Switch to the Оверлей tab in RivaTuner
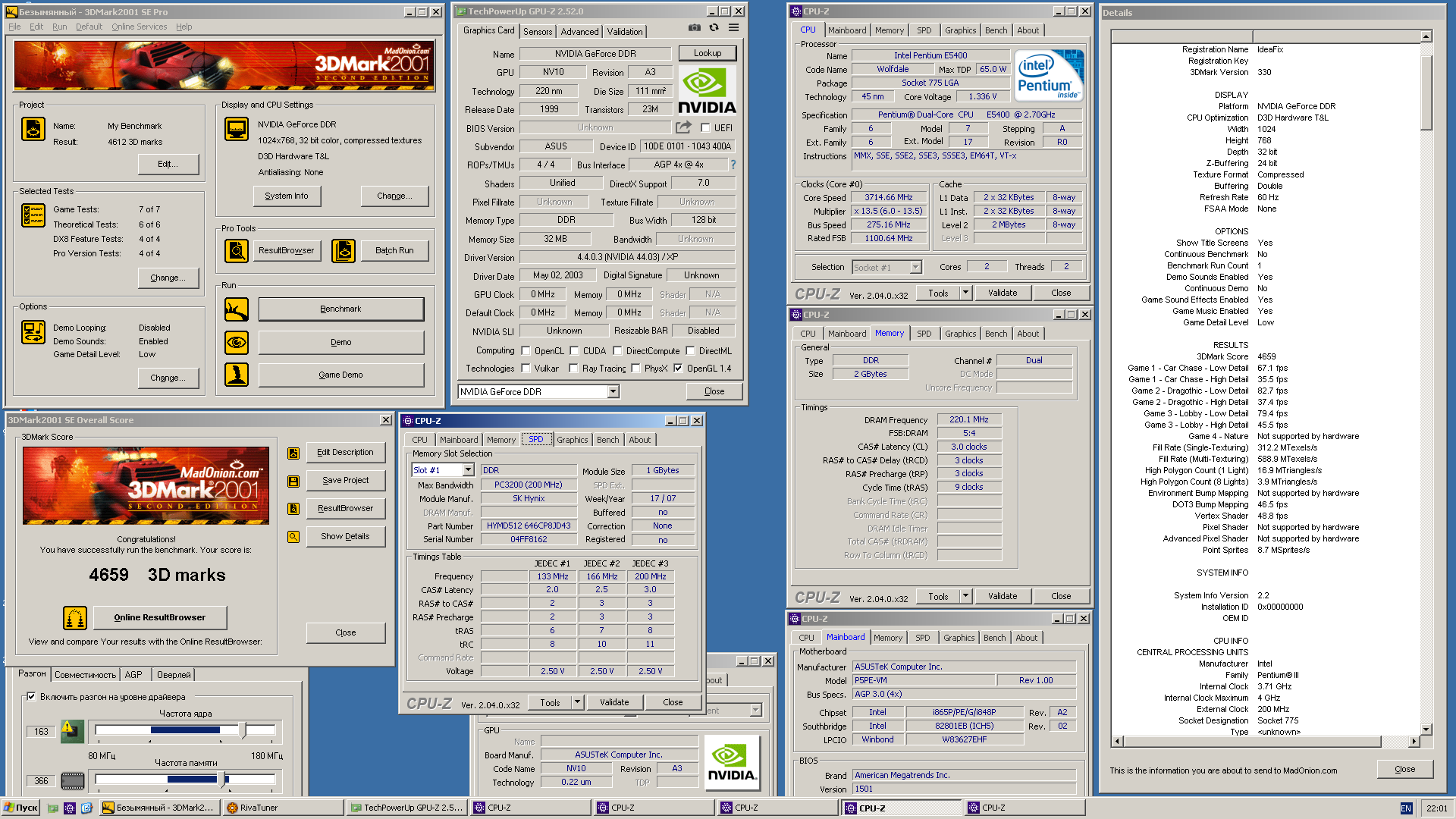This screenshot has height=819, width=1456. (x=174, y=674)
